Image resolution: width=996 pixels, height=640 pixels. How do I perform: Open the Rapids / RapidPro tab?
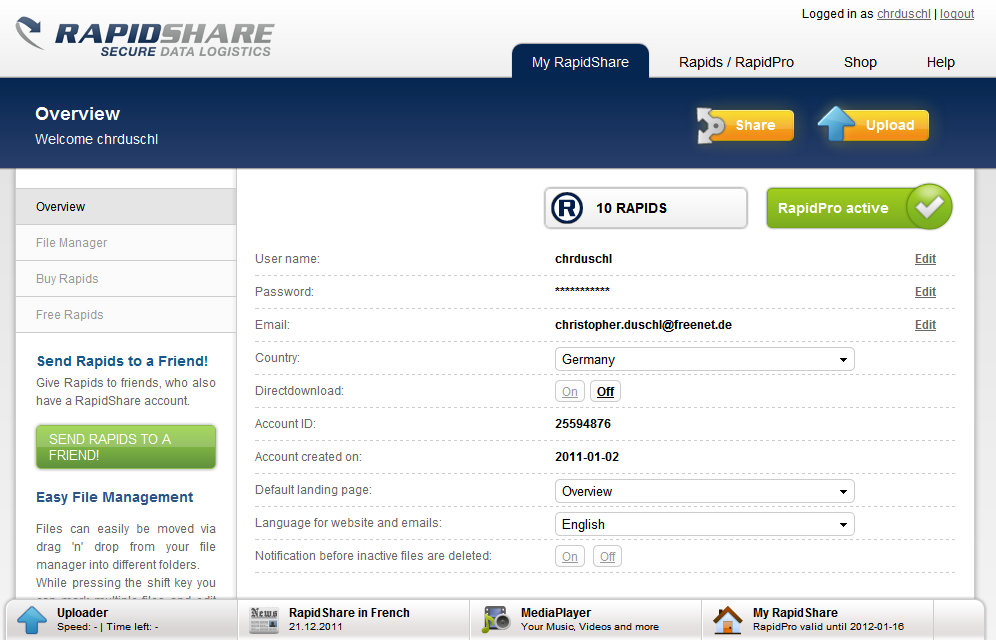[x=736, y=62]
